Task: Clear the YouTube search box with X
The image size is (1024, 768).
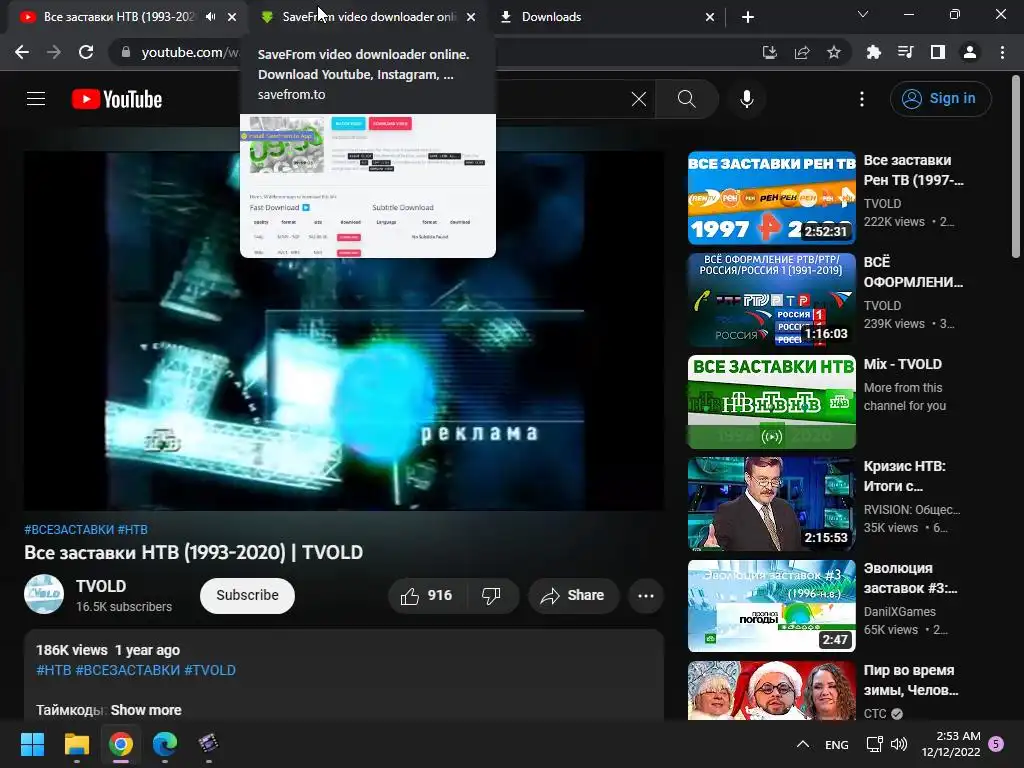Action: tap(639, 99)
